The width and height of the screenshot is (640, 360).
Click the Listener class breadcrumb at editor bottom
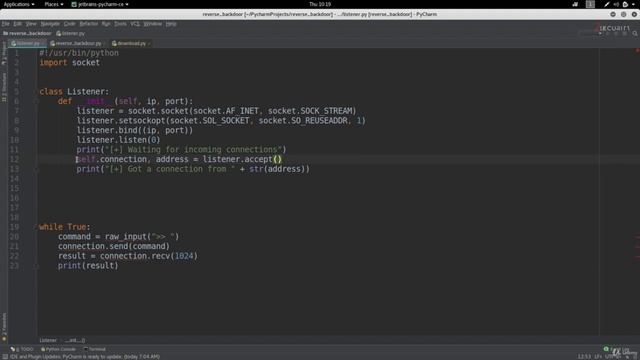[x=48, y=340]
